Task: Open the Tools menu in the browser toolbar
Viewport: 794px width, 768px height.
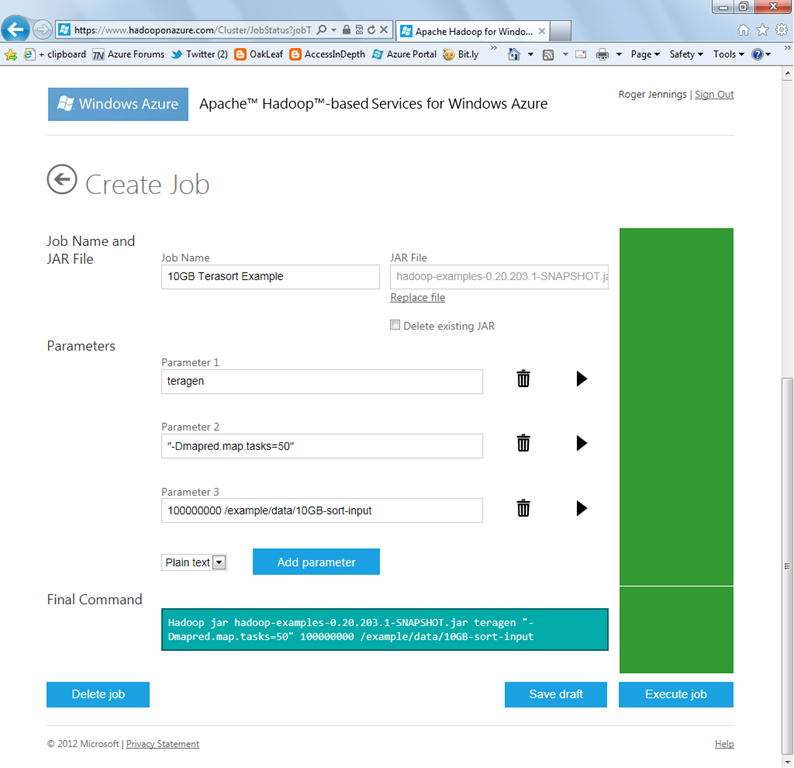Action: tap(728, 54)
